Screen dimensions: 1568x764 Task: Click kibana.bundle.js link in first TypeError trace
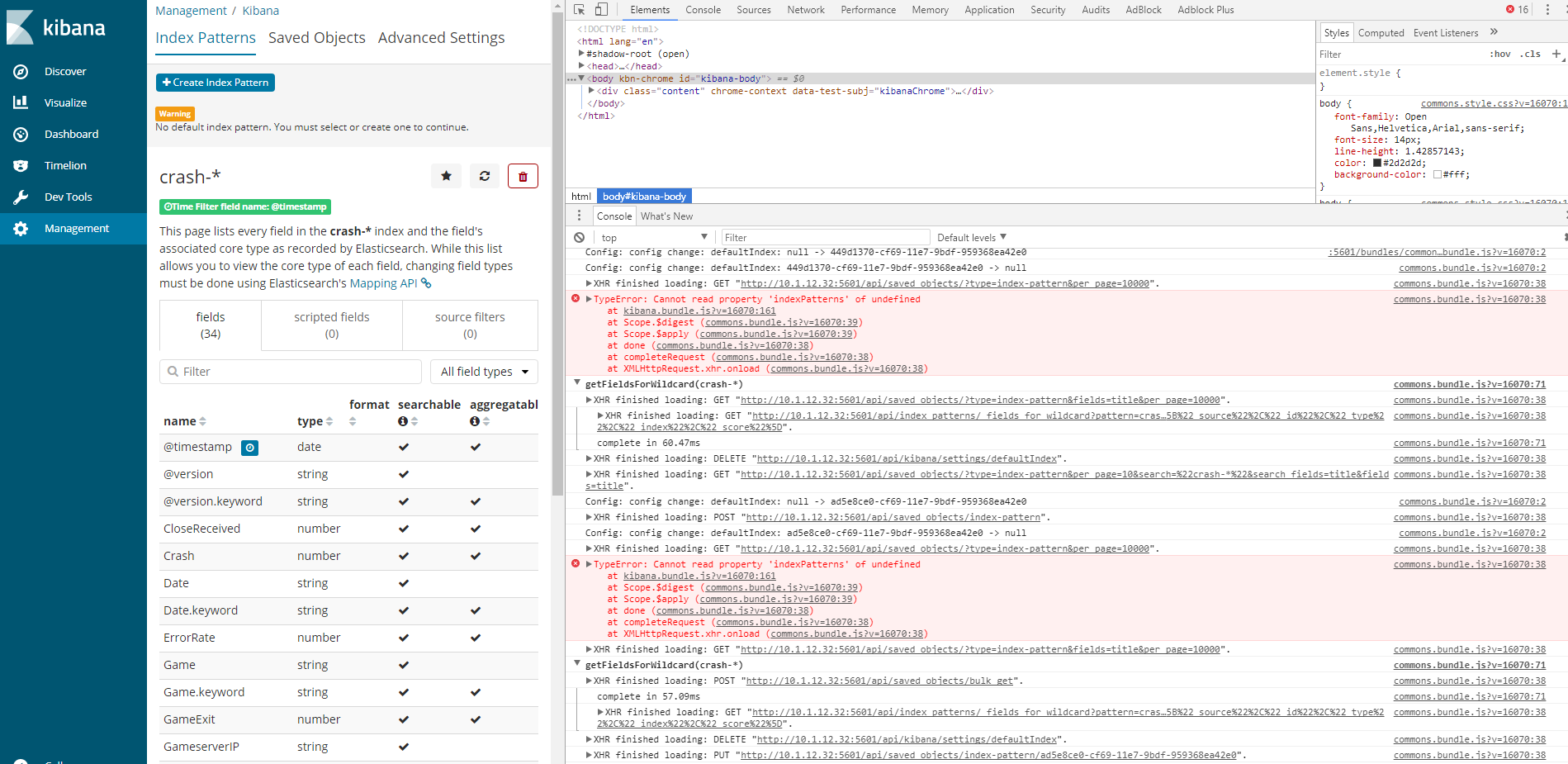(699, 311)
